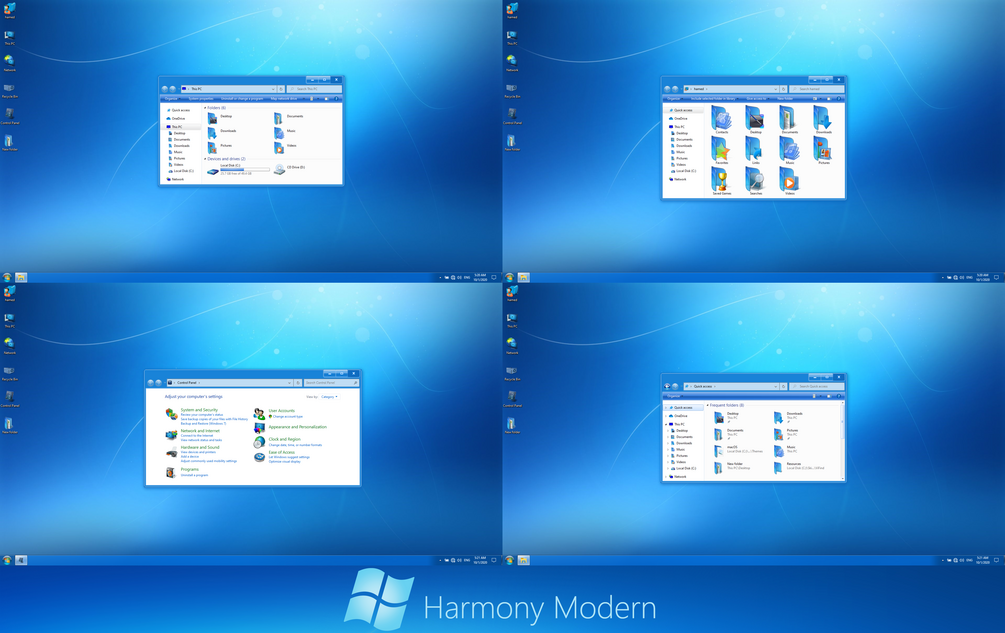
Task: Click the Local Disk (C:) capacity bar in This PC window
Action: tap(245, 169)
